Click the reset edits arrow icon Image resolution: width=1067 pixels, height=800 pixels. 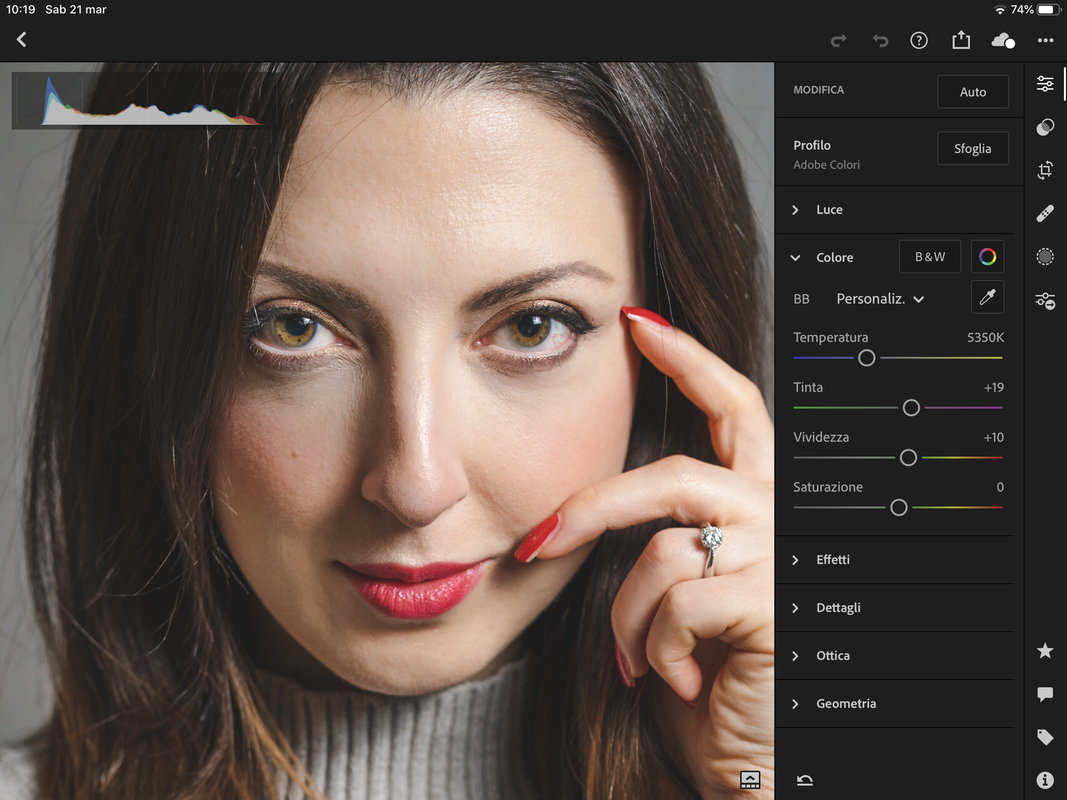pyautogui.click(x=804, y=780)
